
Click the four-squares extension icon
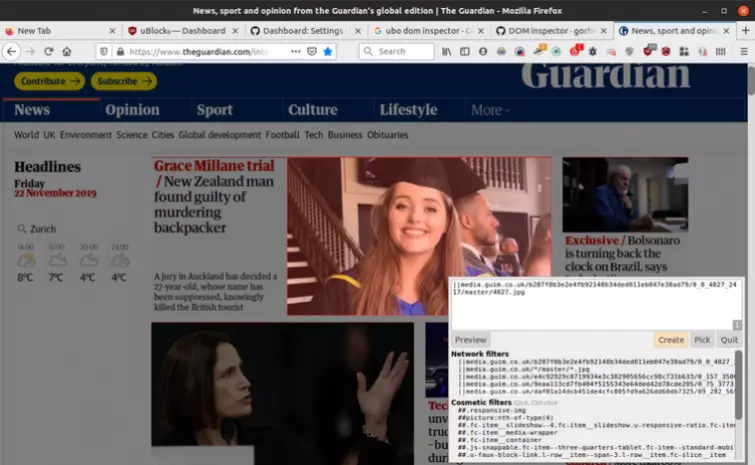point(684,52)
